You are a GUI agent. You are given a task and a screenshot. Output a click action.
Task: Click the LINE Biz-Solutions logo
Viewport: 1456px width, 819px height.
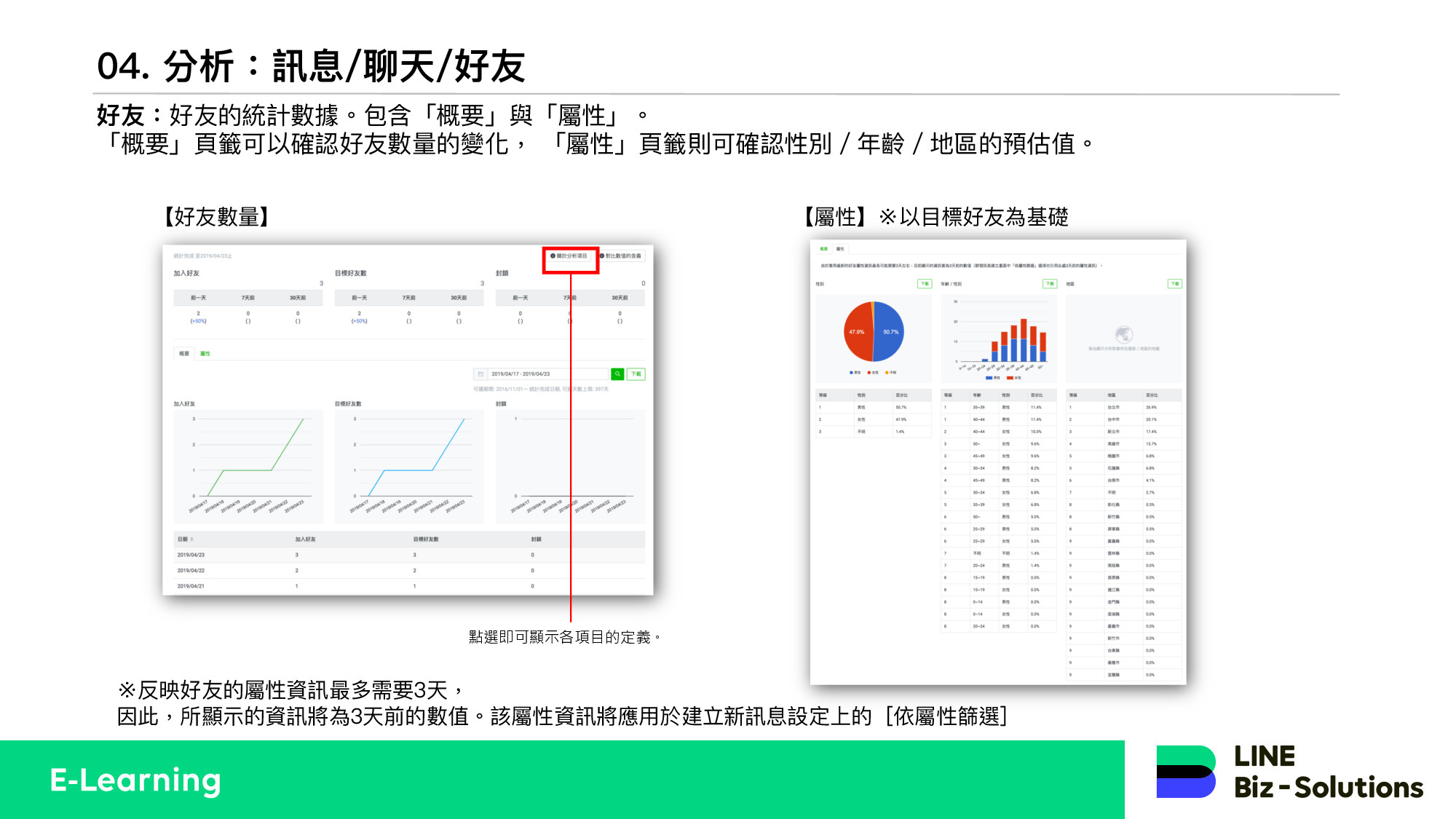coord(1289,772)
